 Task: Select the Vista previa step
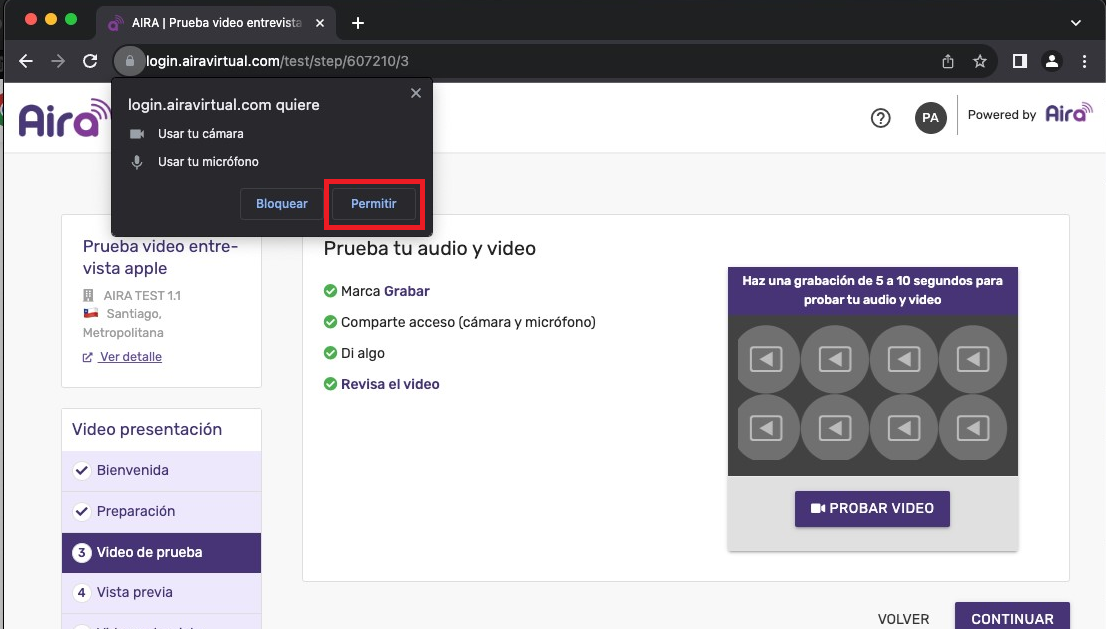tap(162, 592)
